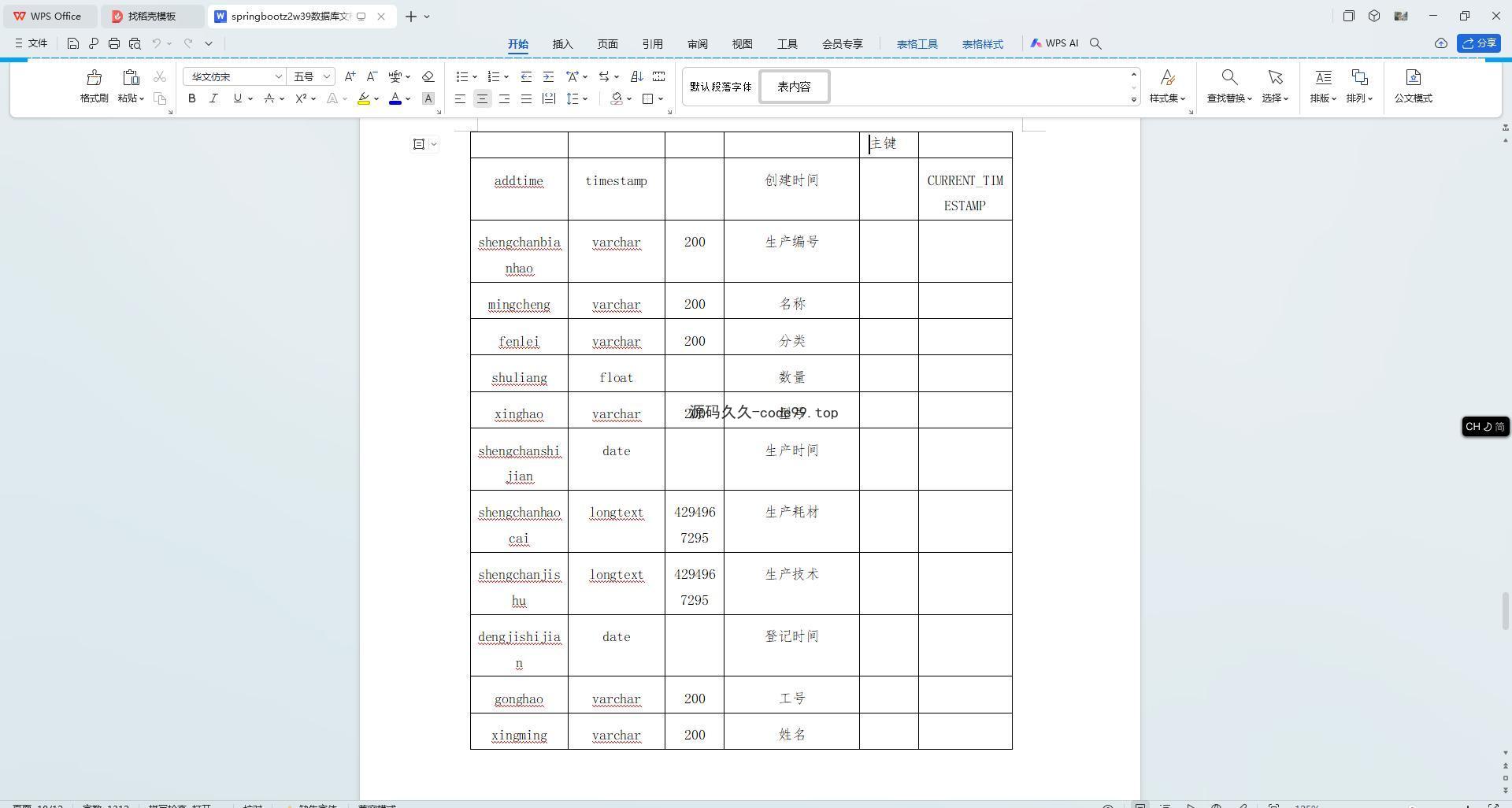Click the print icon in quick toolbar
The width and height of the screenshot is (1512, 808).
[x=114, y=43]
